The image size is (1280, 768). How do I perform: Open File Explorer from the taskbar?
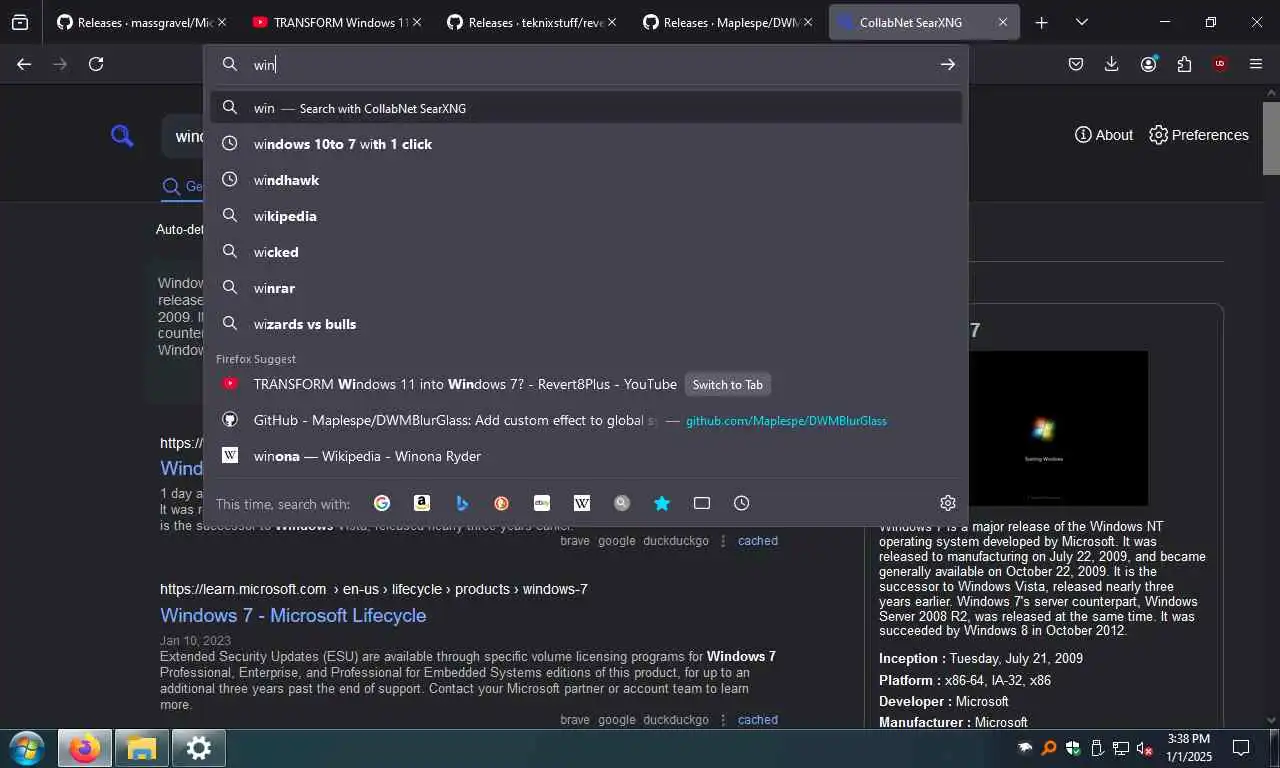point(141,748)
